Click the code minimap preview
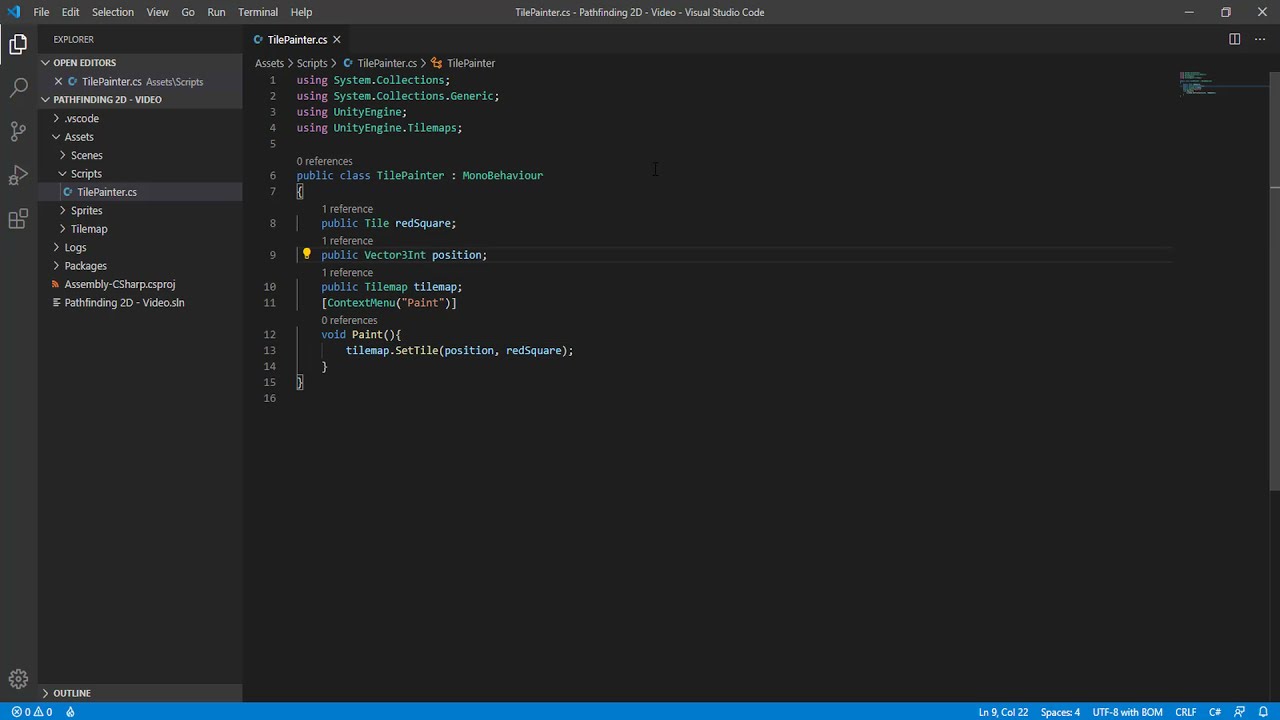This screenshot has height=720, width=1280. [x=1197, y=83]
